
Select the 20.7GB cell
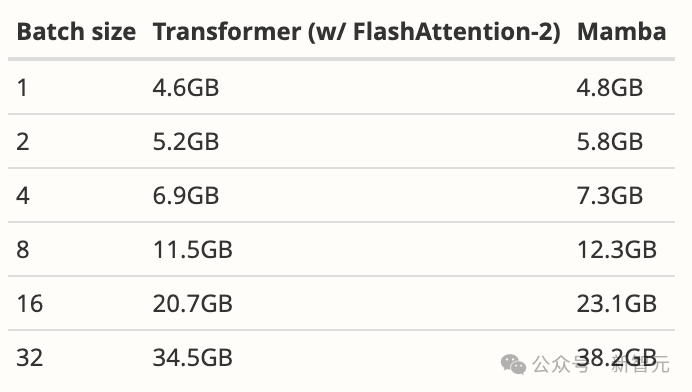point(192,304)
